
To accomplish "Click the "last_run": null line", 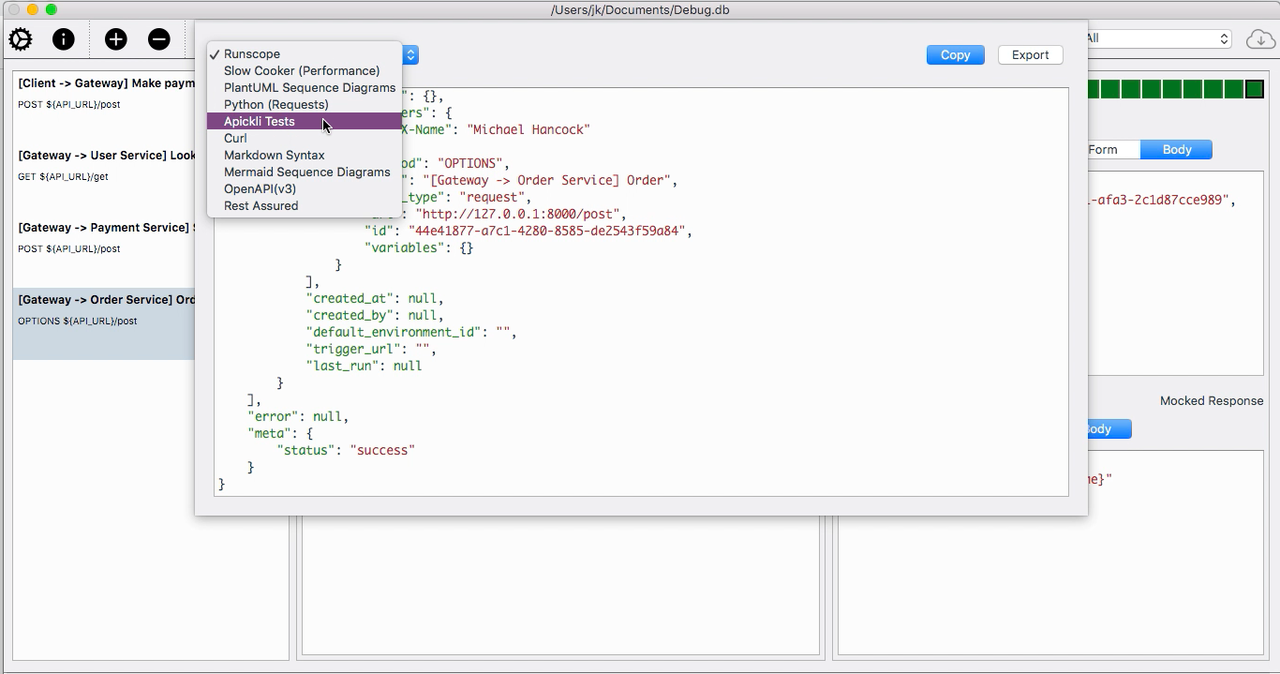I will [x=364, y=366].
